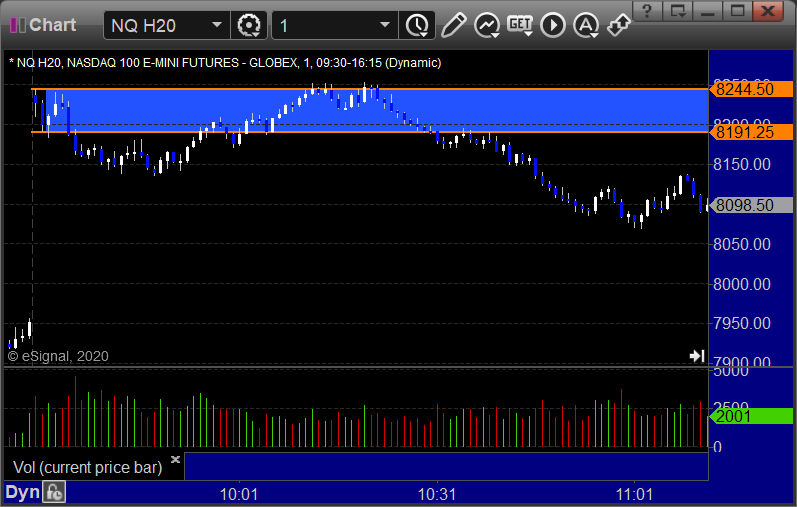The height and width of the screenshot is (507, 797).
Task: Click the Dyn label button
Action: coord(22,492)
